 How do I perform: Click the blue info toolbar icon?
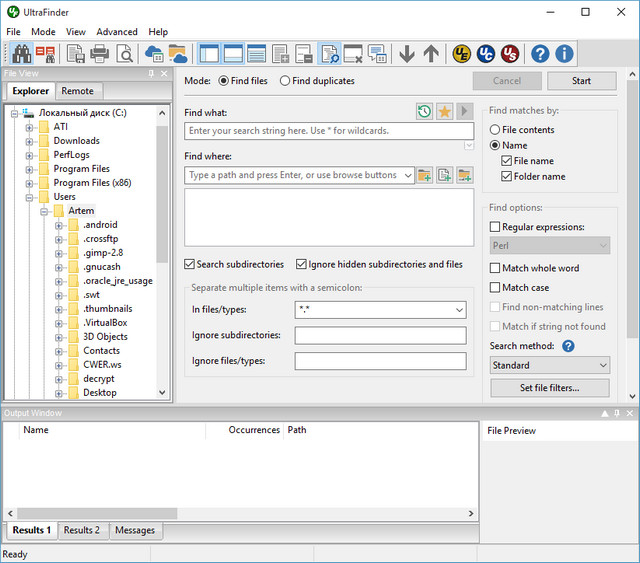(x=564, y=54)
